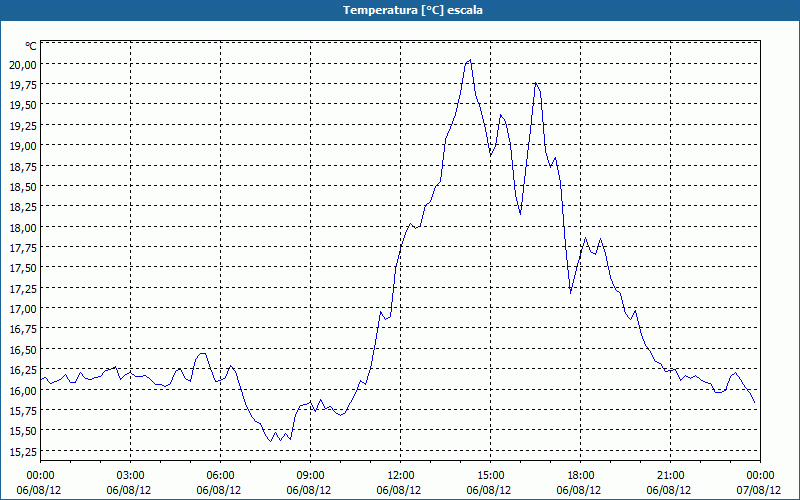800x500 pixels.
Task: Select the 18,25 y-axis value
Action: (23, 207)
